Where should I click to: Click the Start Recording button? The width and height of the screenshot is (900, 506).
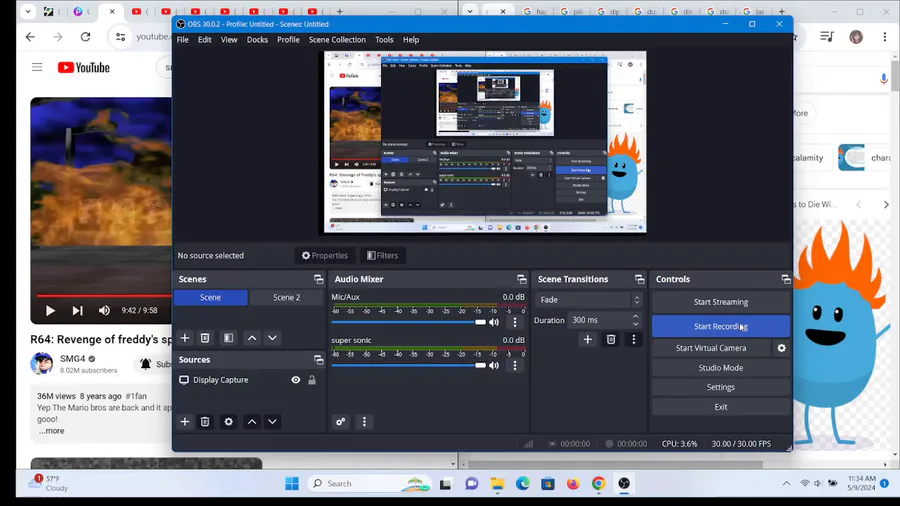coord(721,326)
